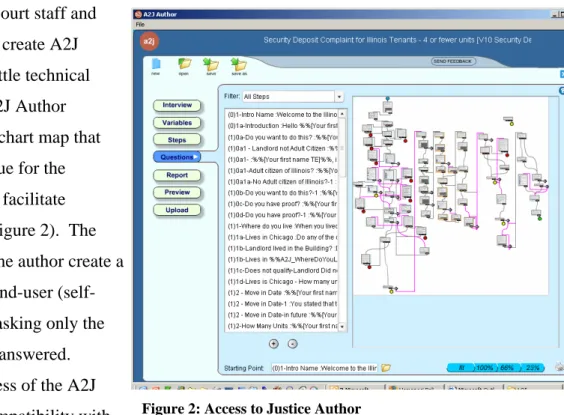The image size is (564, 415).
Task: Select '(1)2-How Many Units' row
Action: [x=282, y=326]
